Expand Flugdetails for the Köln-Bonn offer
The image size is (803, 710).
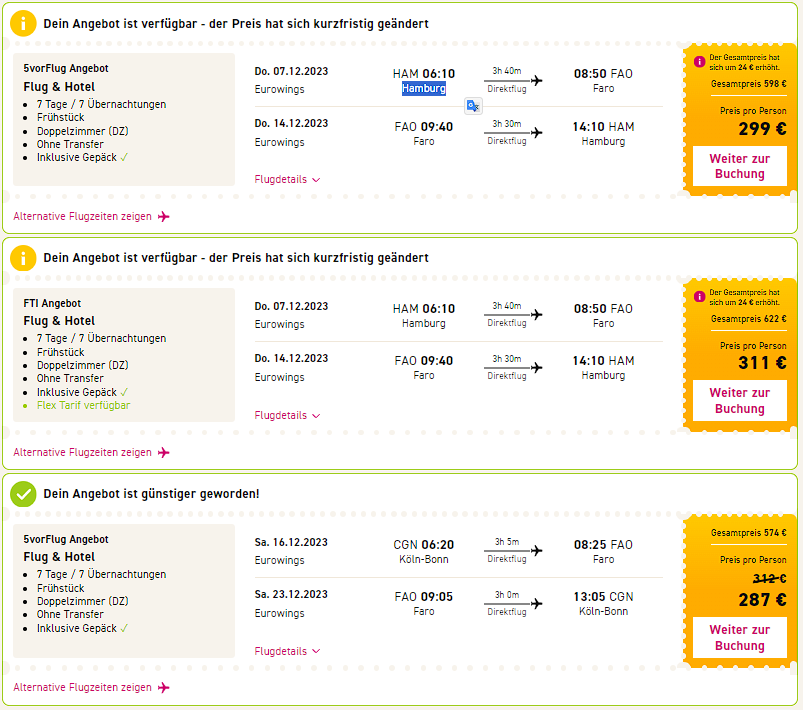[x=287, y=652]
